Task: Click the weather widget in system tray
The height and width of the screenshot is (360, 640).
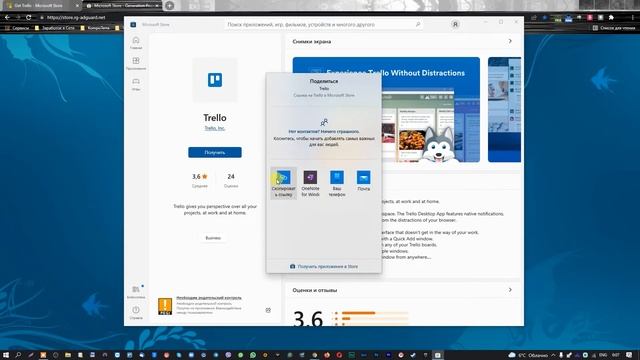Action: tap(528, 355)
